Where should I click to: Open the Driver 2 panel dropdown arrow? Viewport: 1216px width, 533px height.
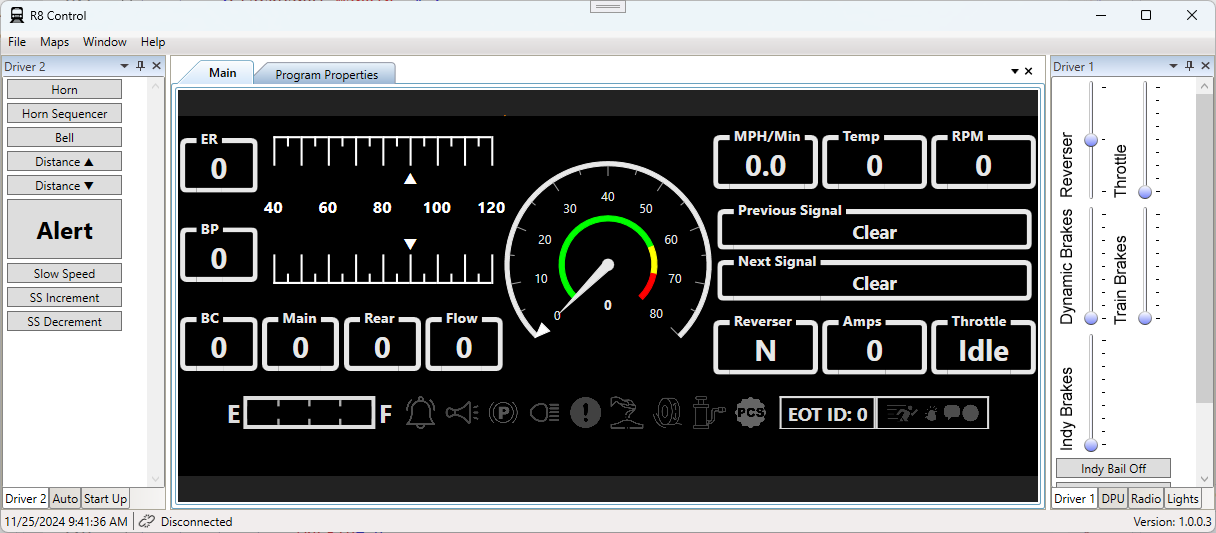[125, 66]
